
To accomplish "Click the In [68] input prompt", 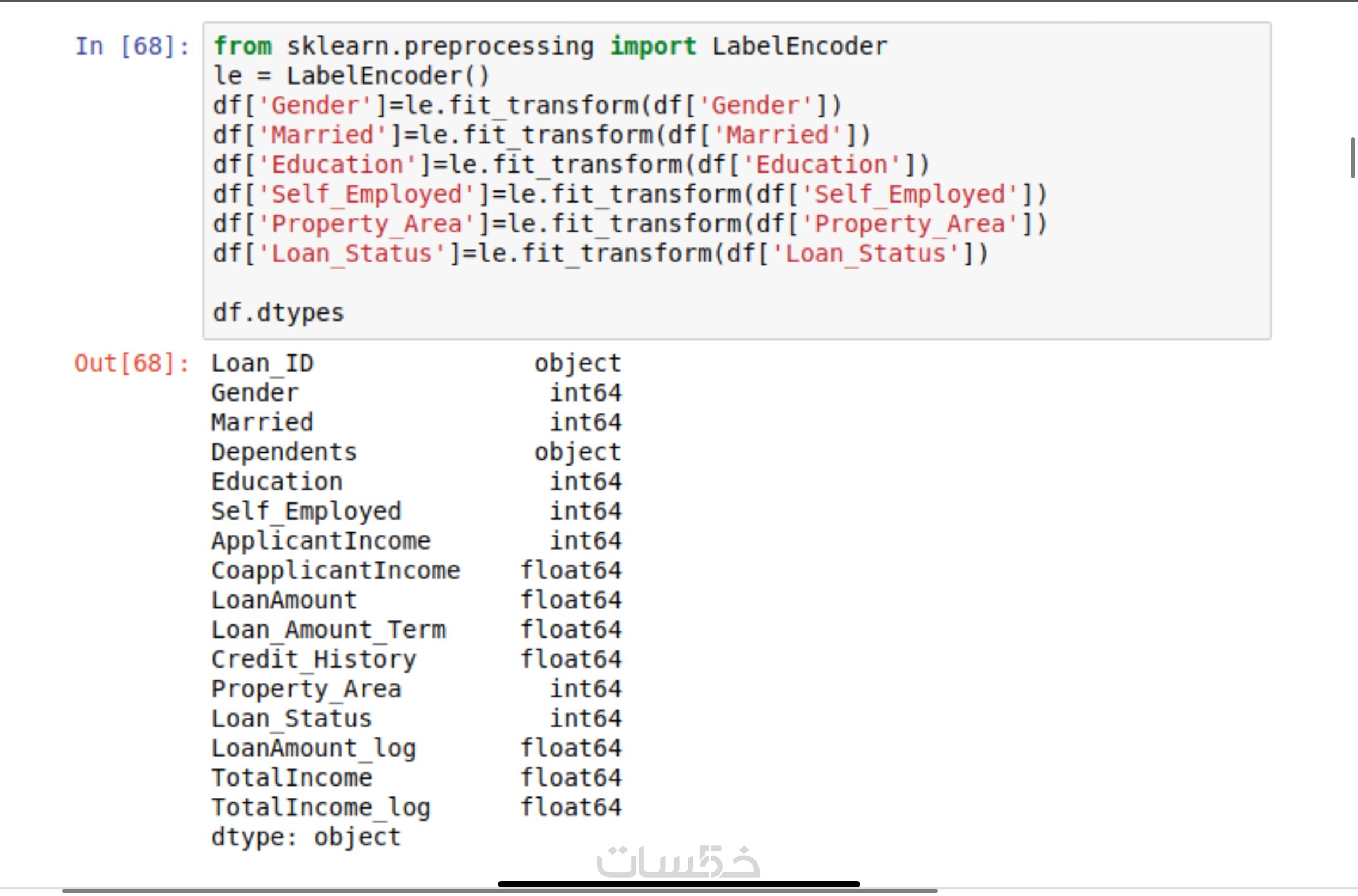I will pos(132,46).
